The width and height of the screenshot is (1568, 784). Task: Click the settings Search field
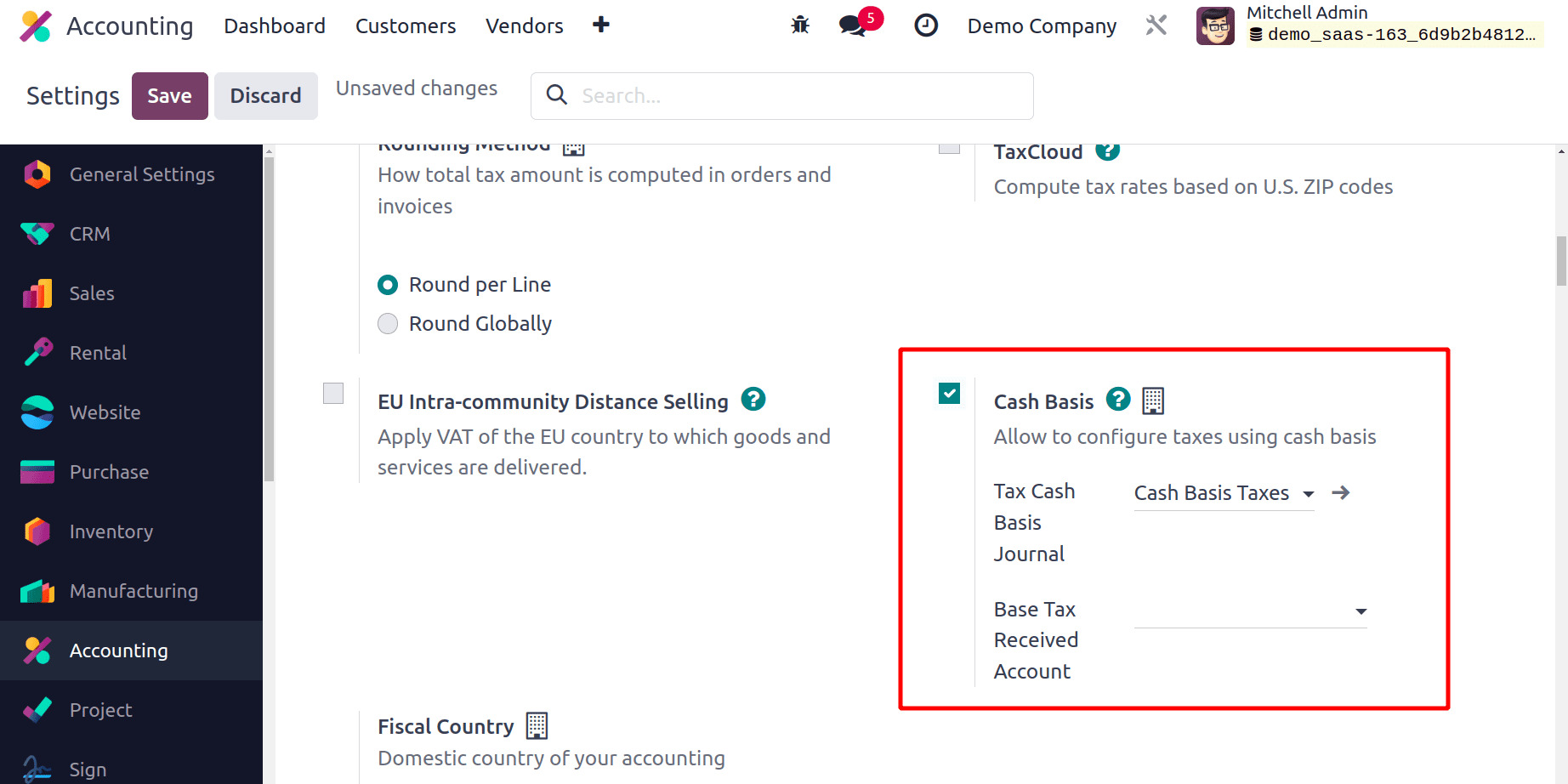click(x=782, y=96)
